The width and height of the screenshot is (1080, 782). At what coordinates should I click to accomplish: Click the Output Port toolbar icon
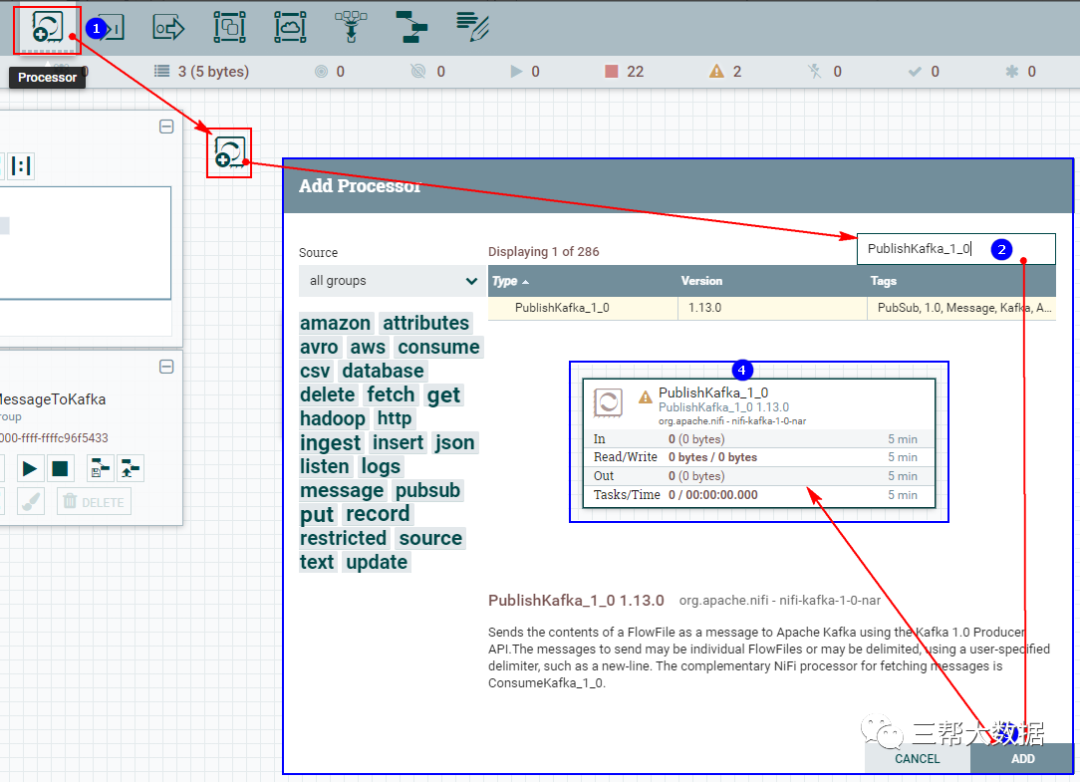point(167,27)
